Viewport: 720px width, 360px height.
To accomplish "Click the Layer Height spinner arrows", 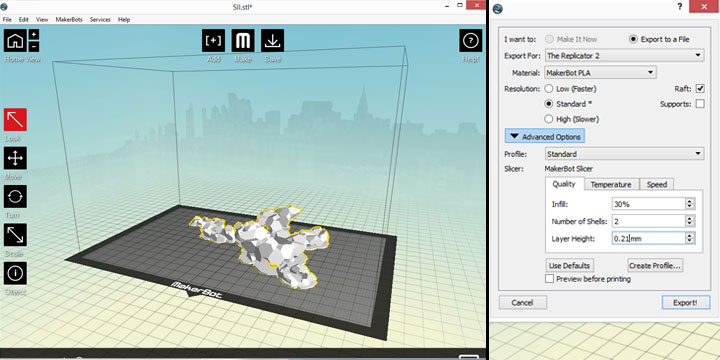I will point(690,238).
